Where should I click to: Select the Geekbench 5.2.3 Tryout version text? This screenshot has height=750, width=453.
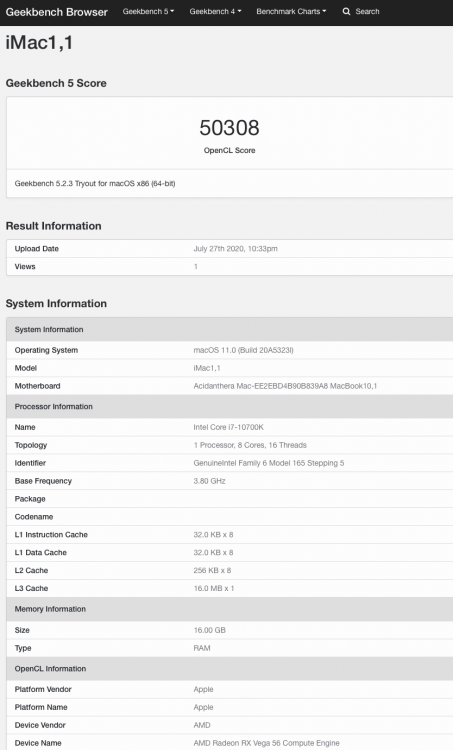(95, 183)
